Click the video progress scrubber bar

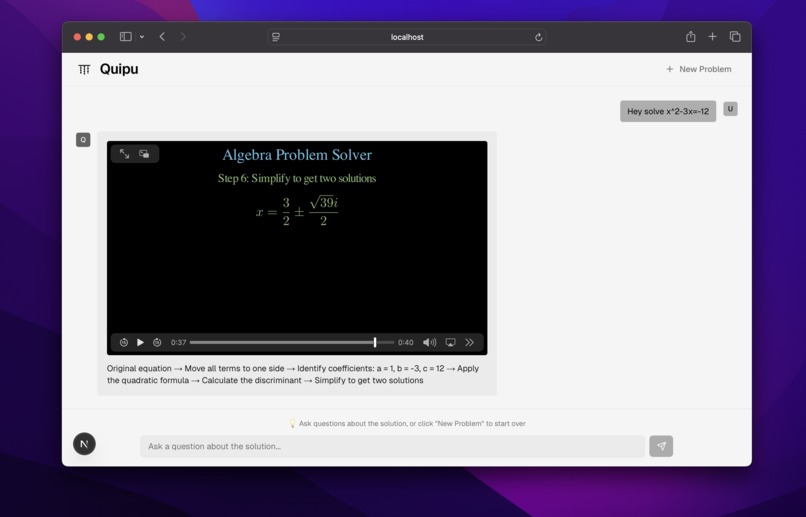292,342
